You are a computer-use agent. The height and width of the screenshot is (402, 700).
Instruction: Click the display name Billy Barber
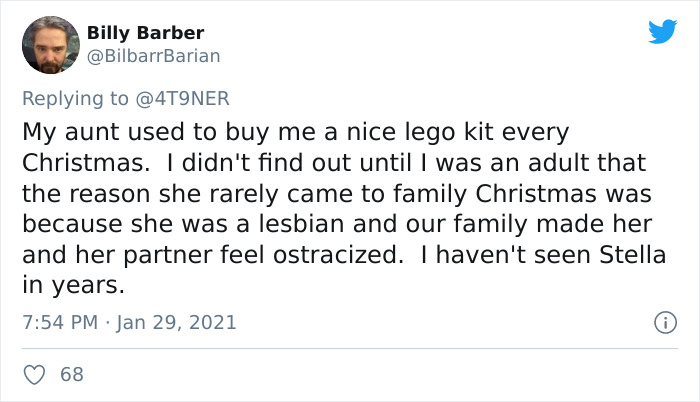pyautogui.click(x=145, y=33)
